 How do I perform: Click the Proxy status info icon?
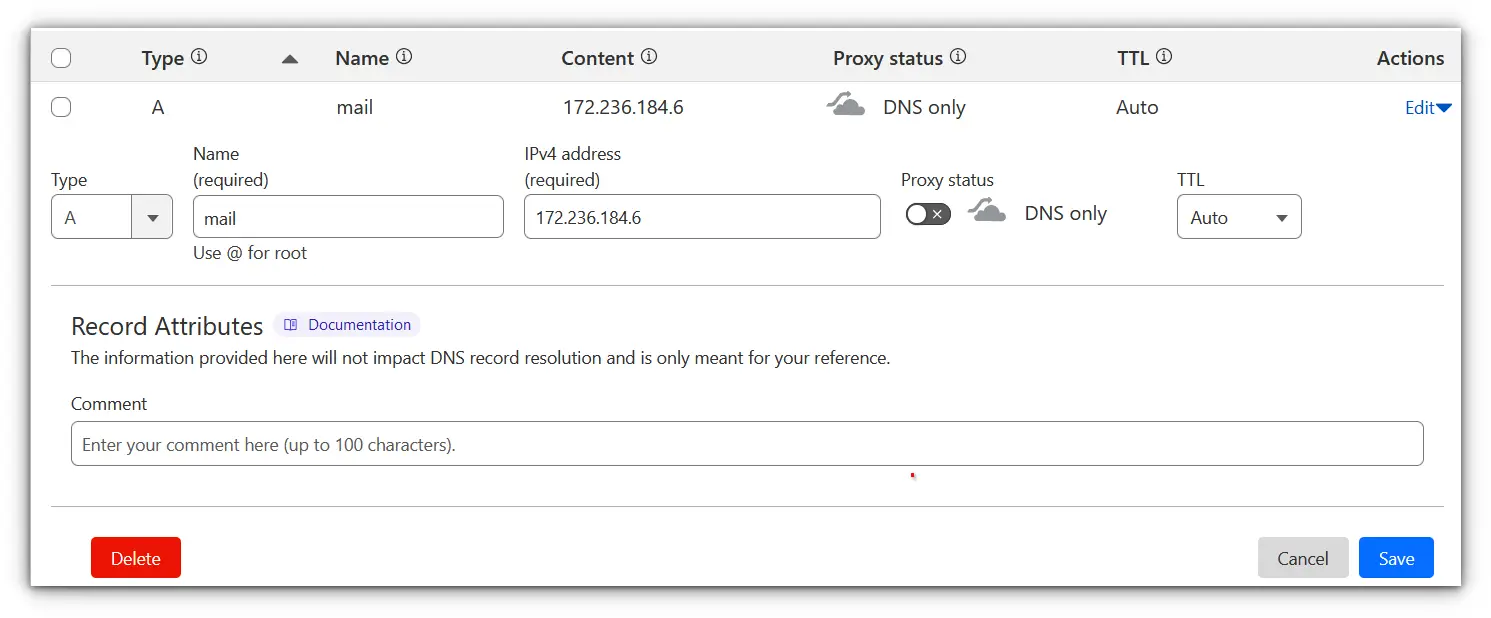(960, 57)
